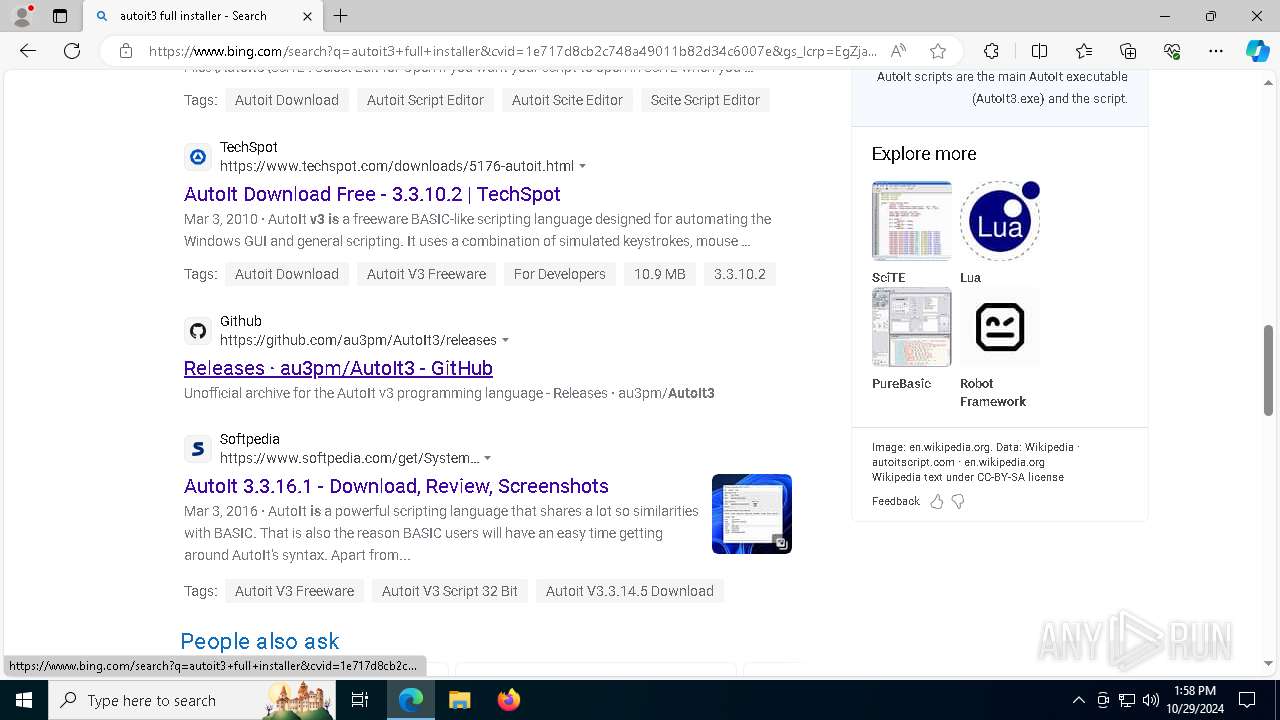Screen dimensions: 1280x720
Task: Open the notifications center icon
Action: (x=1247, y=700)
